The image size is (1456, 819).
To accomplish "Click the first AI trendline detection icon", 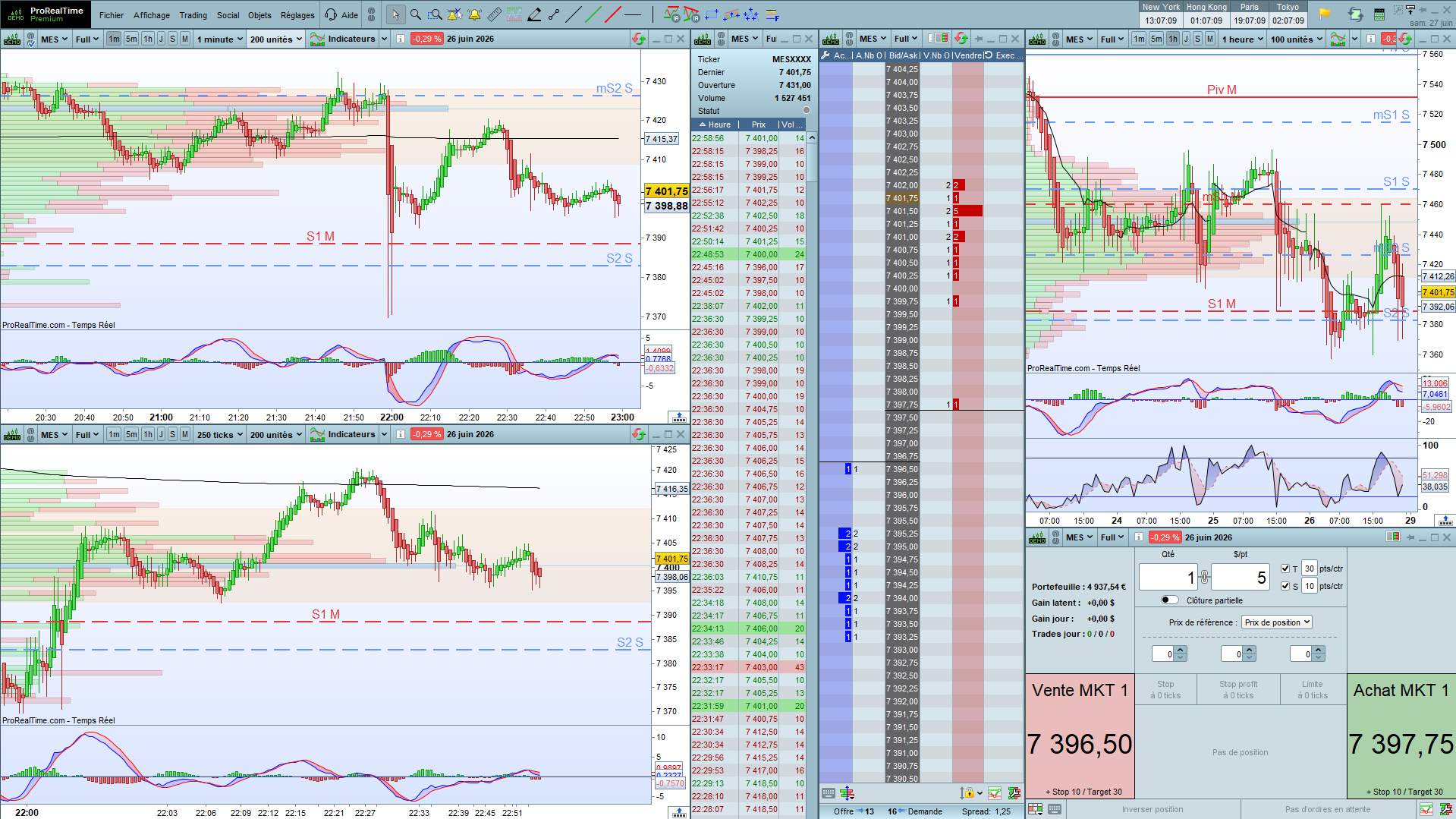I will pos(671,14).
